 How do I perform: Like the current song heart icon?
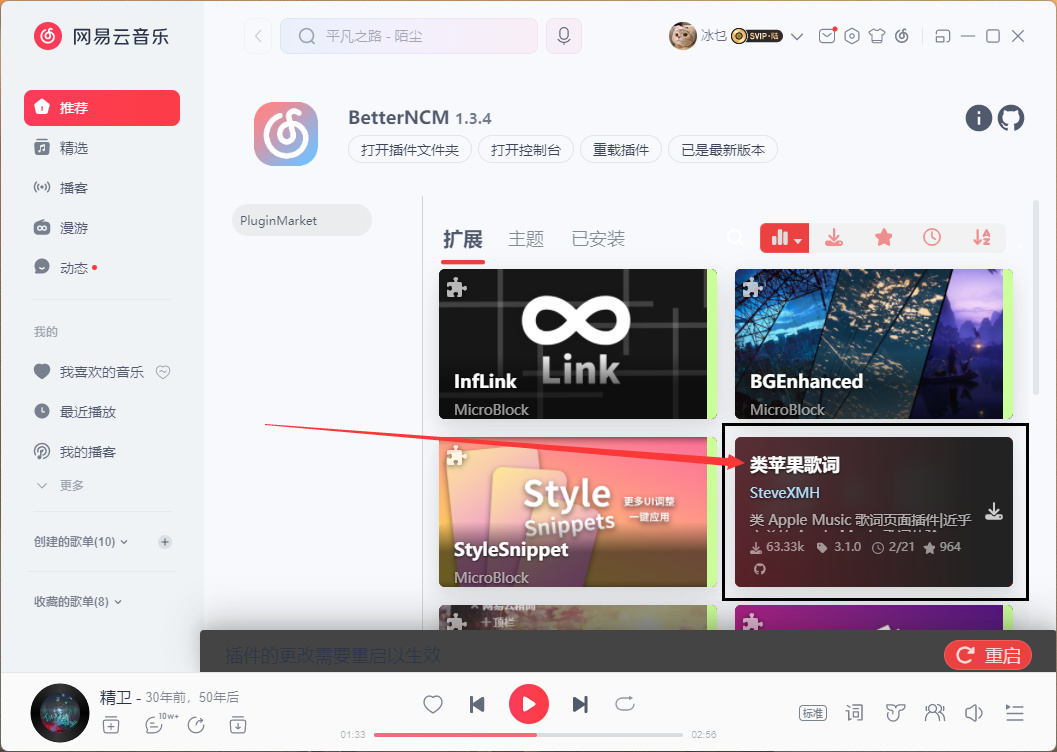[433, 704]
